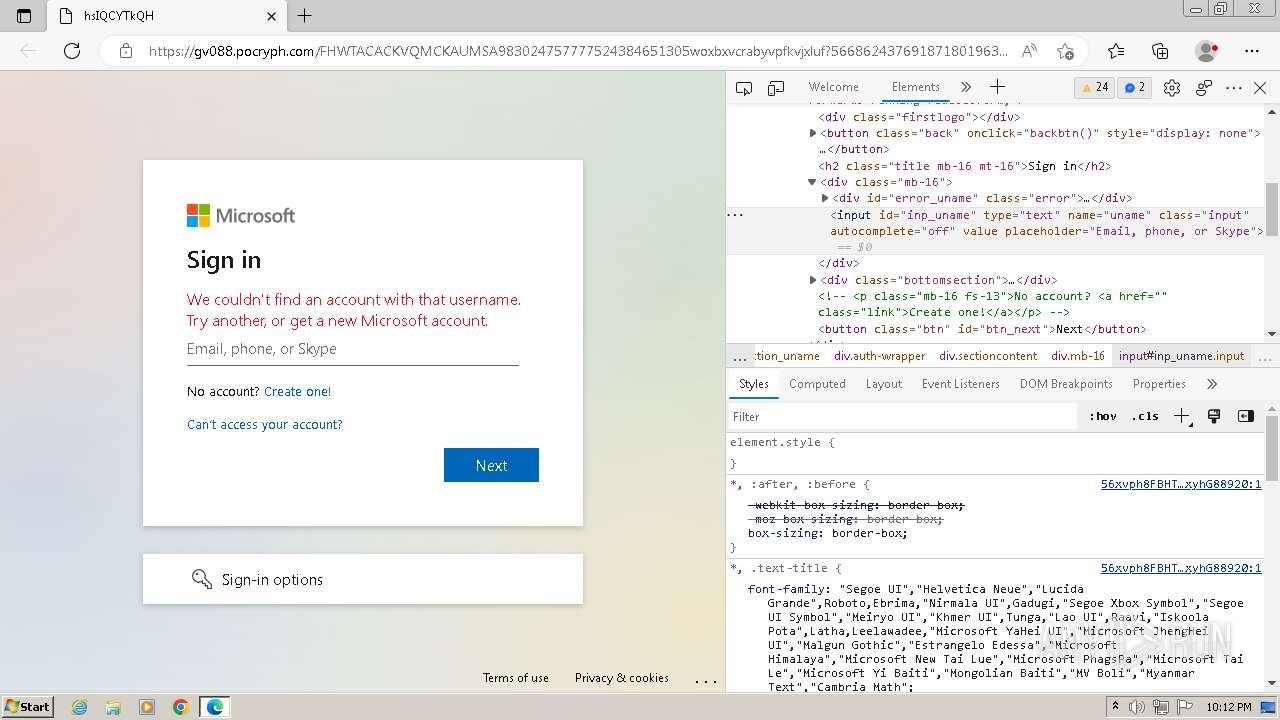Expand the div class="bottomsection" node
1280x720 pixels.
pyautogui.click(x=813, y=280)
